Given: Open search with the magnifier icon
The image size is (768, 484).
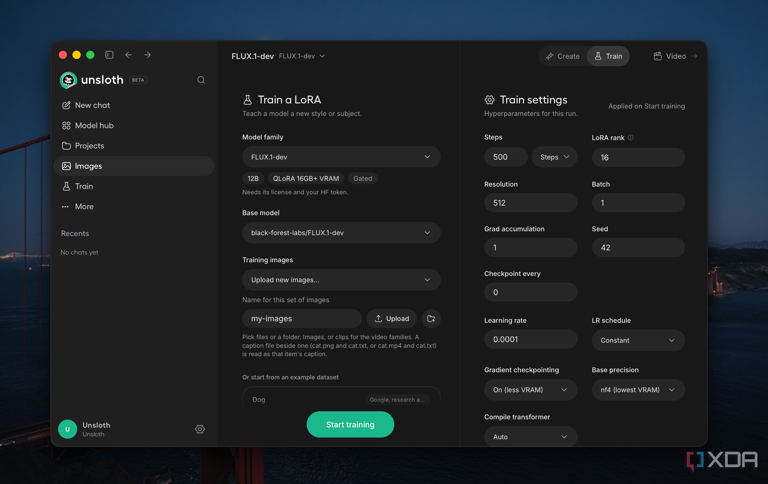Looking at the screenshot, I should click(201, 80).
